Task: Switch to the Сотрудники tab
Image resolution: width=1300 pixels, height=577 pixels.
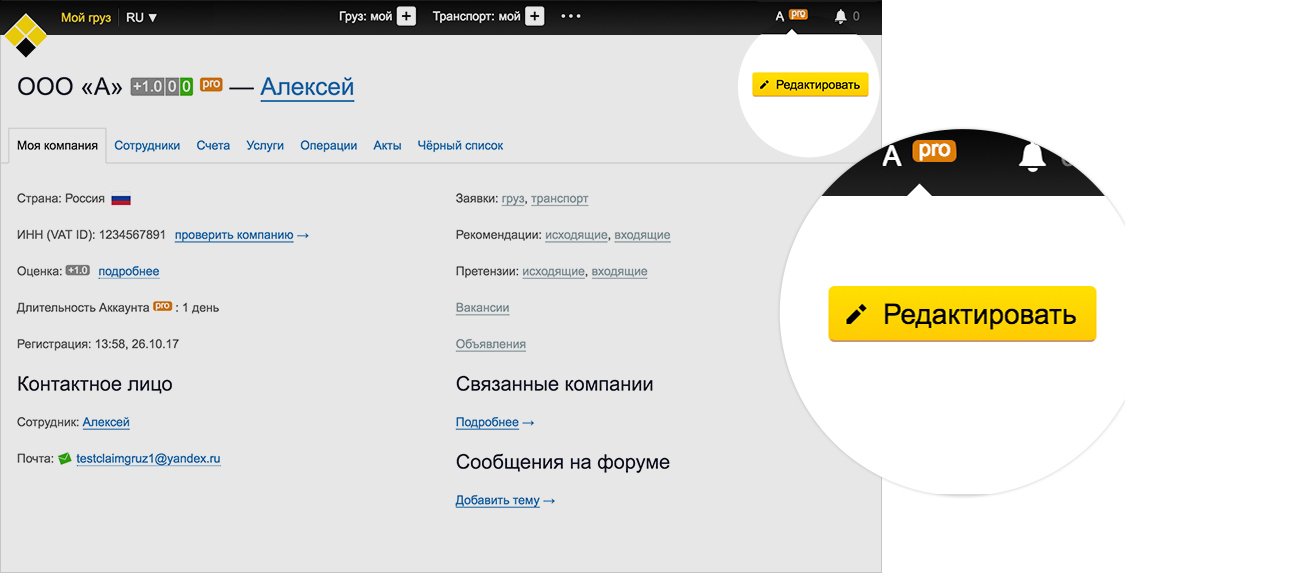Action: click(147, 145)
